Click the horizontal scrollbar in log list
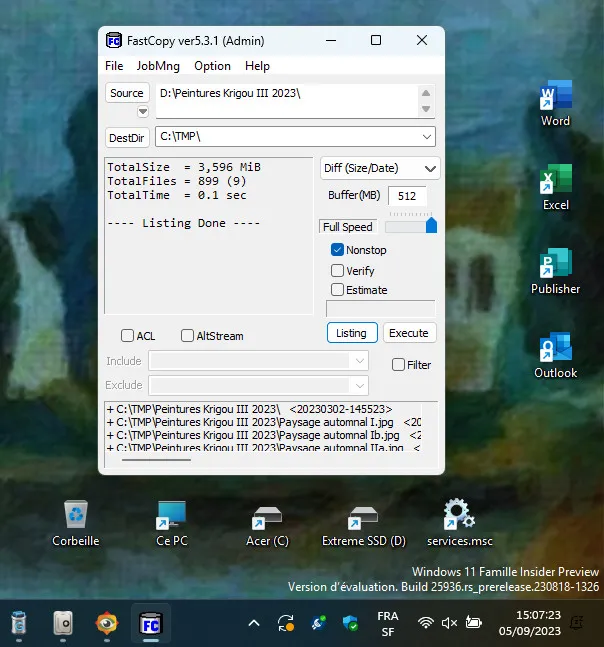Viewport: 604px width, 647px height. (x=156, y=459)
